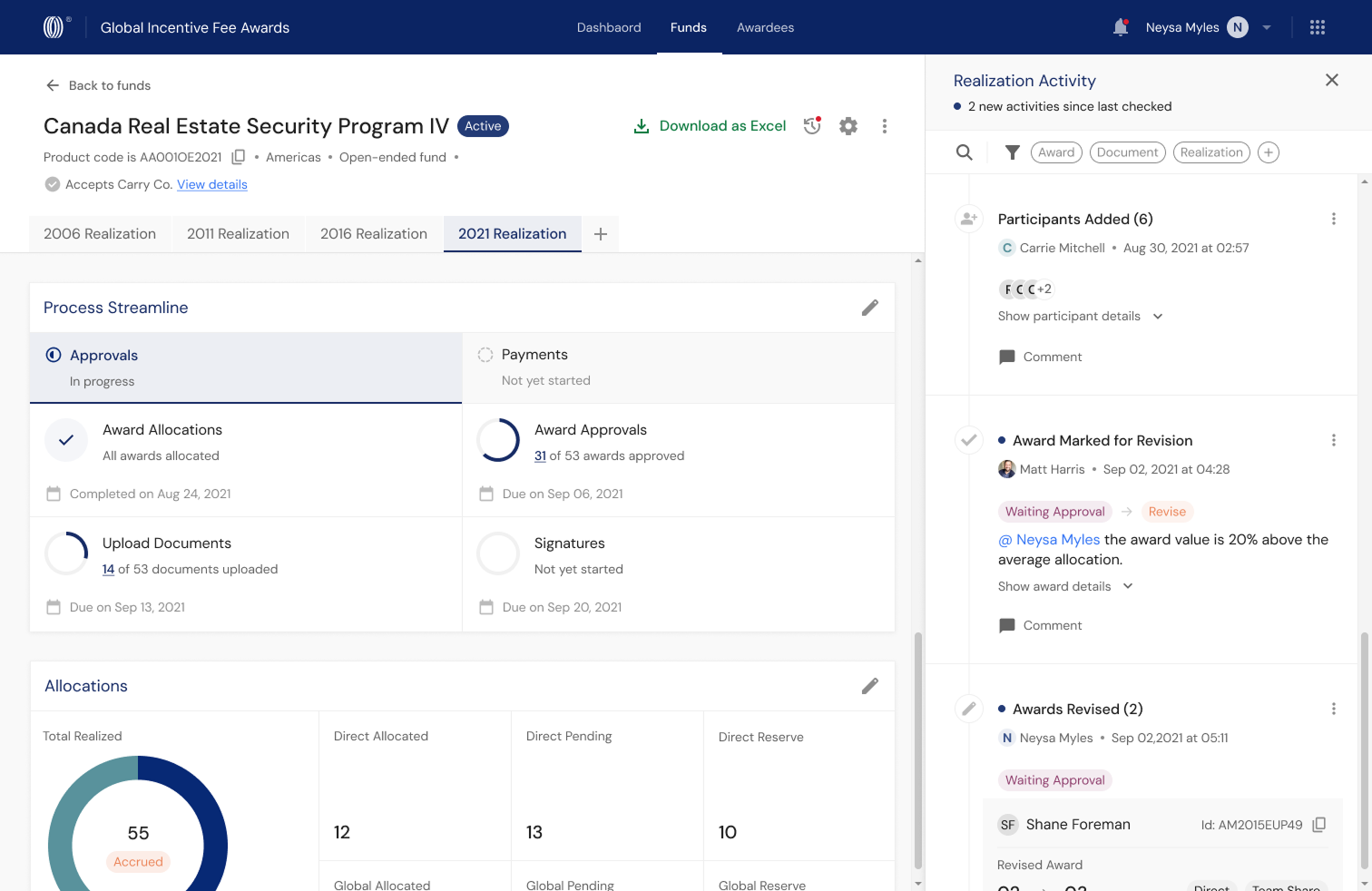Open the activity filter funnel
This screenshot has width=1372, height=891.
tap(1013, 152)
